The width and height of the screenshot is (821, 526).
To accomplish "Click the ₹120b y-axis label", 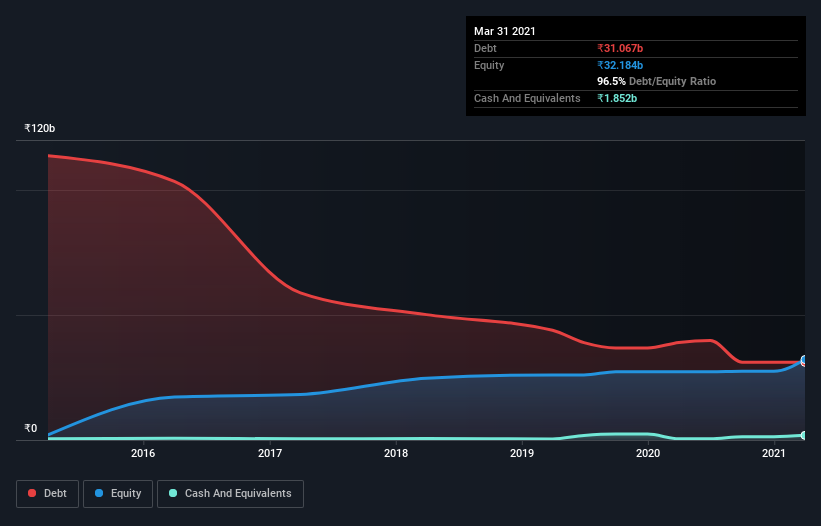I will pos(40,128).
